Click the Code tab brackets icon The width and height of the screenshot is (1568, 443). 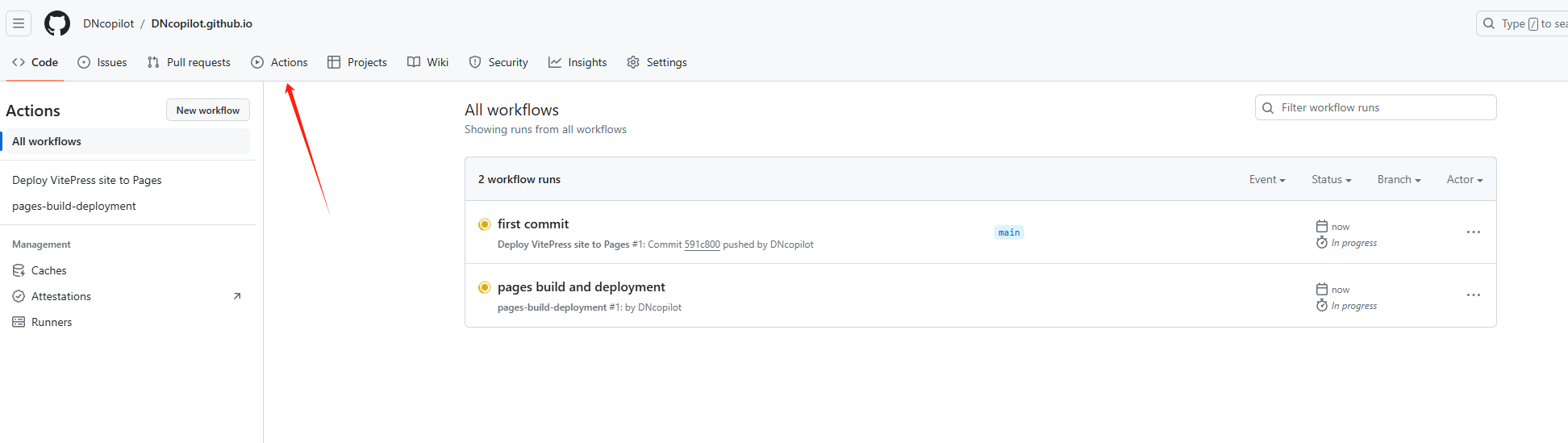pos(19,62)
